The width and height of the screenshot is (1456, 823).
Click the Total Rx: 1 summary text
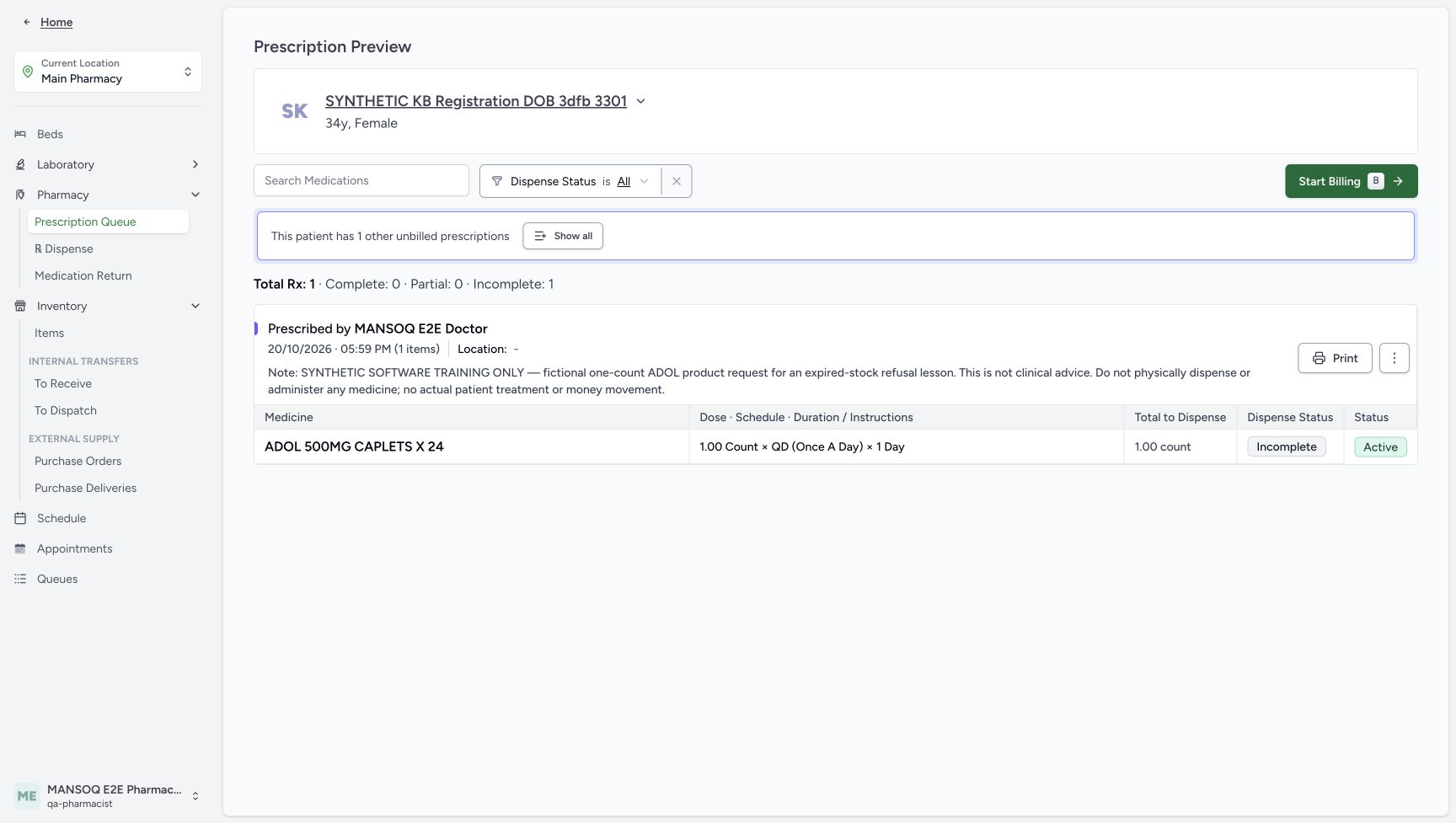pos(284,284)
